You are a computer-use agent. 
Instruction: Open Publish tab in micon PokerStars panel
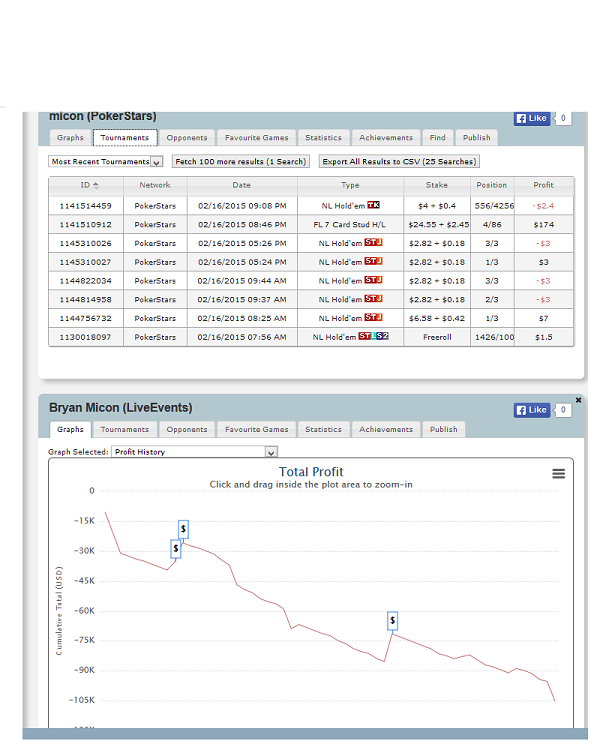pyautogui.click(x=477, y=137)
